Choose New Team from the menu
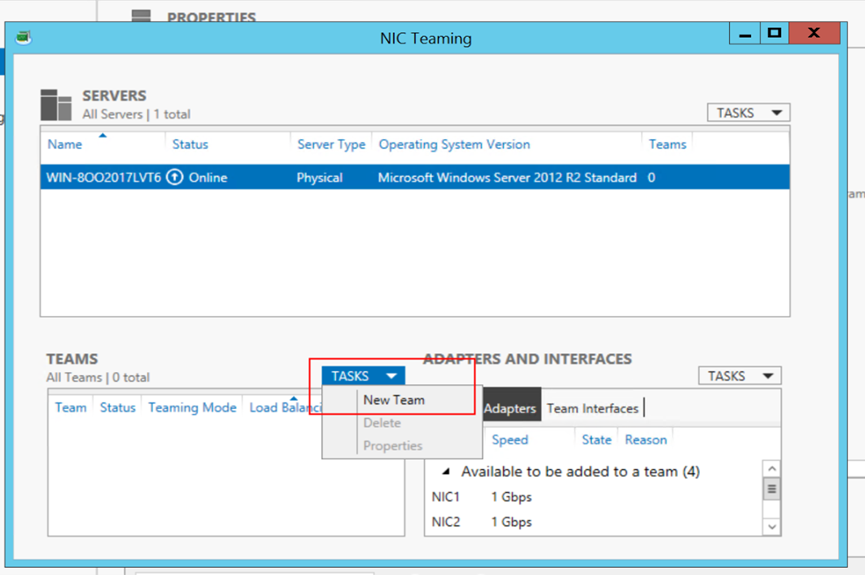This screenshot has height=575, width=865. (x=394, y=400)
